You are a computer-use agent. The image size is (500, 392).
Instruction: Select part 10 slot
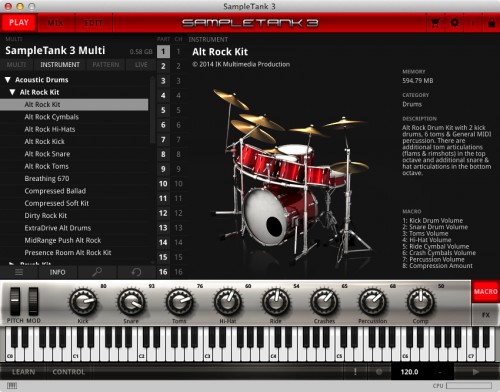pyautogui.click(x=163, y=184)
